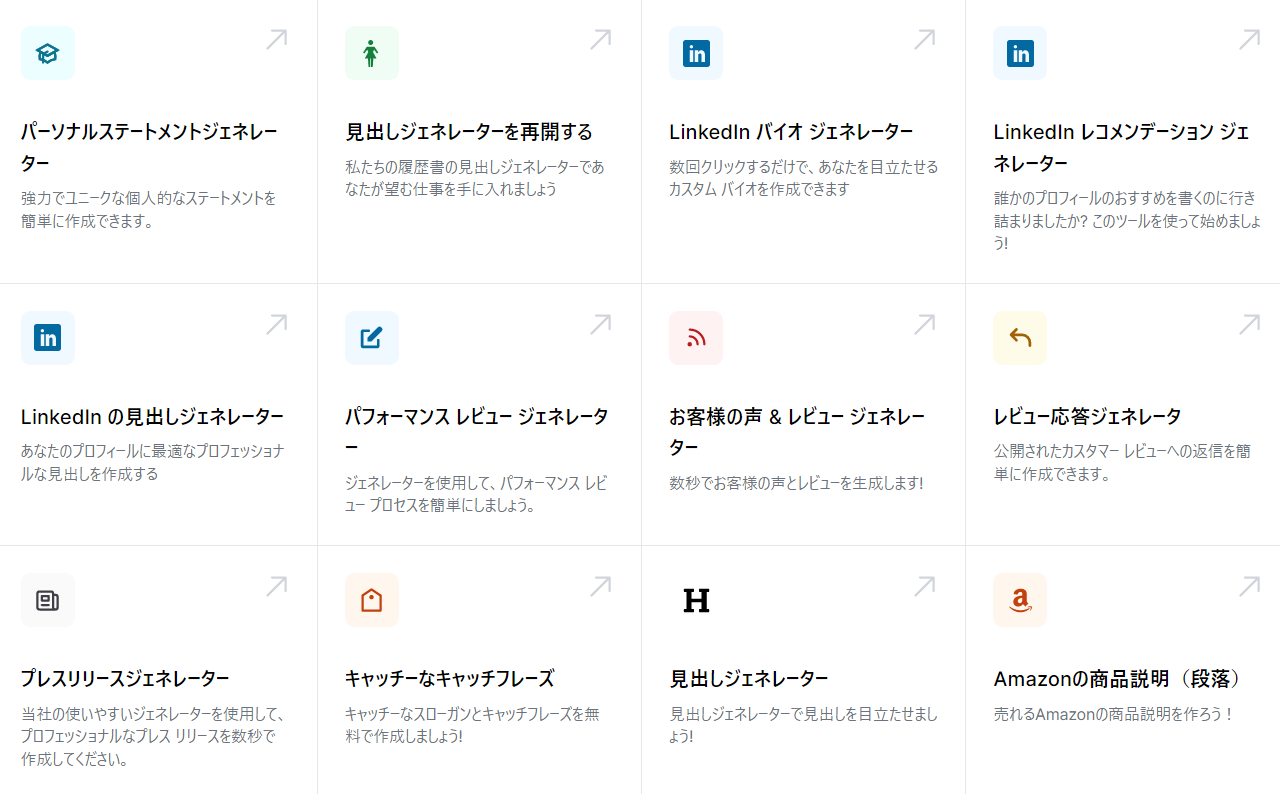Open the 見出しジェネレーター title in bottom row

click(749, 679)
